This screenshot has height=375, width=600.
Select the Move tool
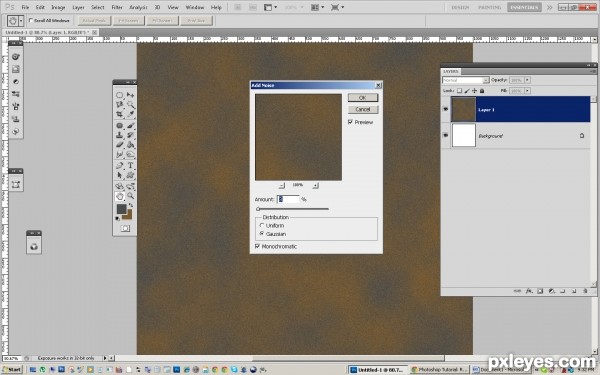click(x=130, y=95)
